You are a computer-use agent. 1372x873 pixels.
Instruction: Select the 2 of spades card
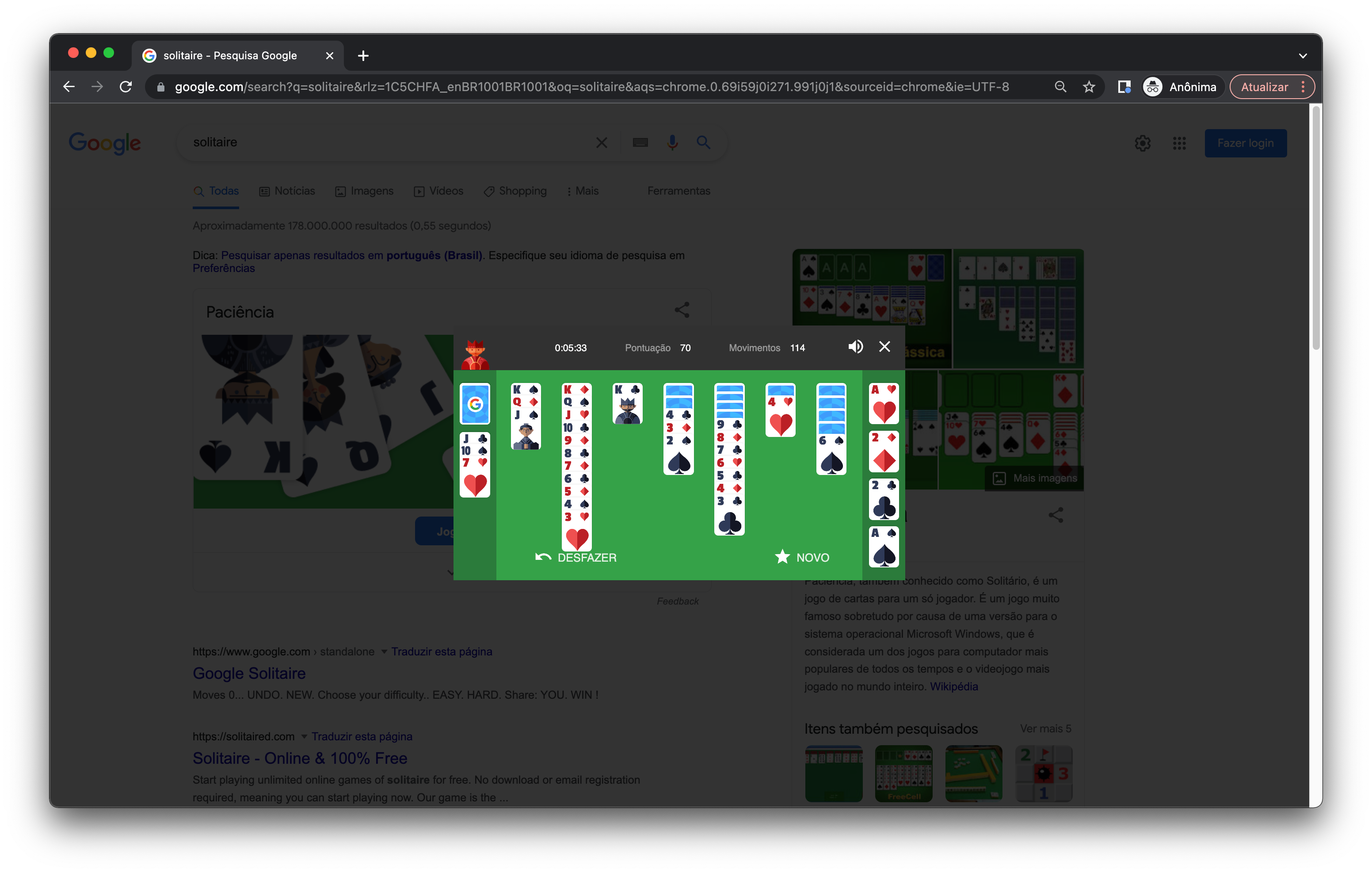tap(678, 455)
